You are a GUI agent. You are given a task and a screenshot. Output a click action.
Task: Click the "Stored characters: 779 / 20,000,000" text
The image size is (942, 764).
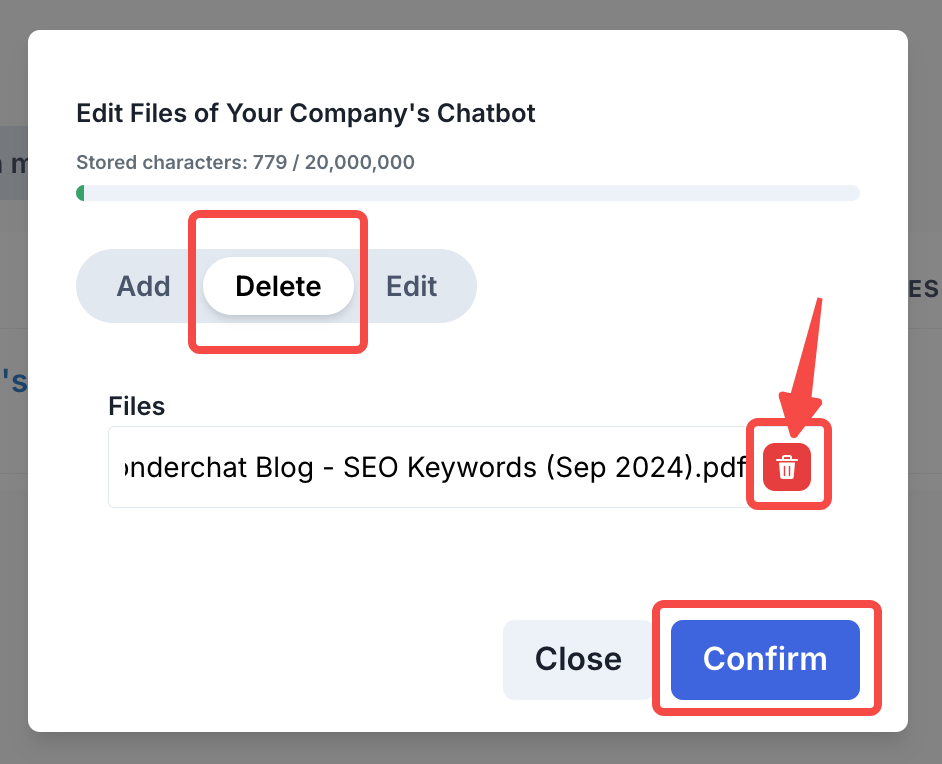pyautogui.click(x=245, y=162)
